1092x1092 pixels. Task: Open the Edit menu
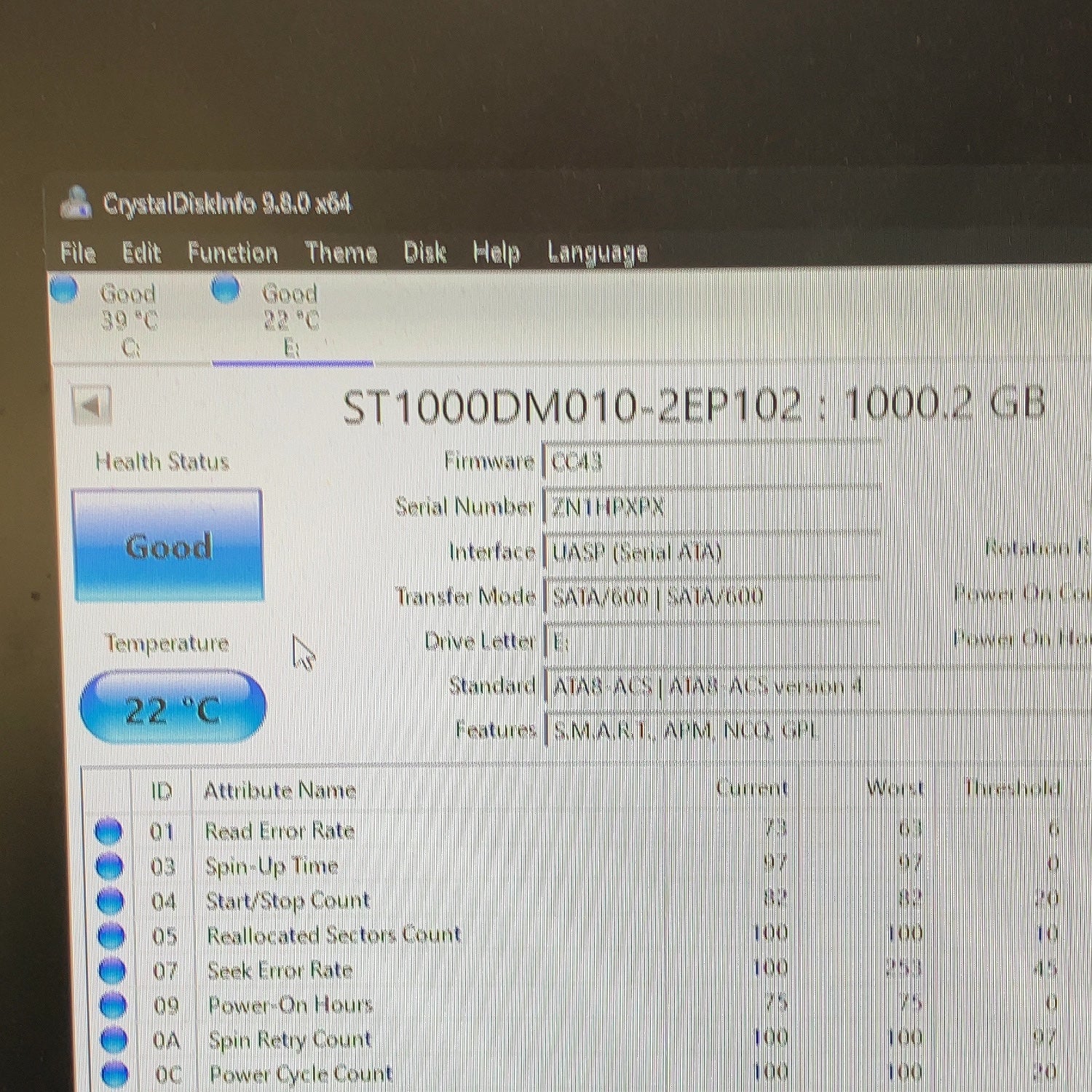[x=141, y=253]
